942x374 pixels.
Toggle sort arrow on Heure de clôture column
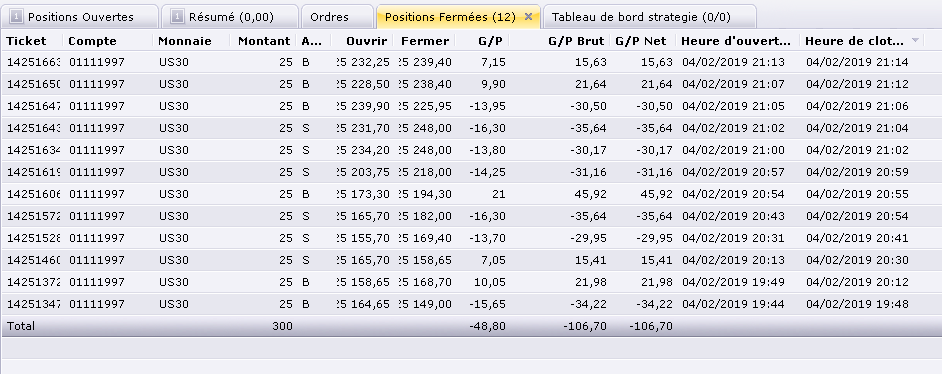[916, 41]
